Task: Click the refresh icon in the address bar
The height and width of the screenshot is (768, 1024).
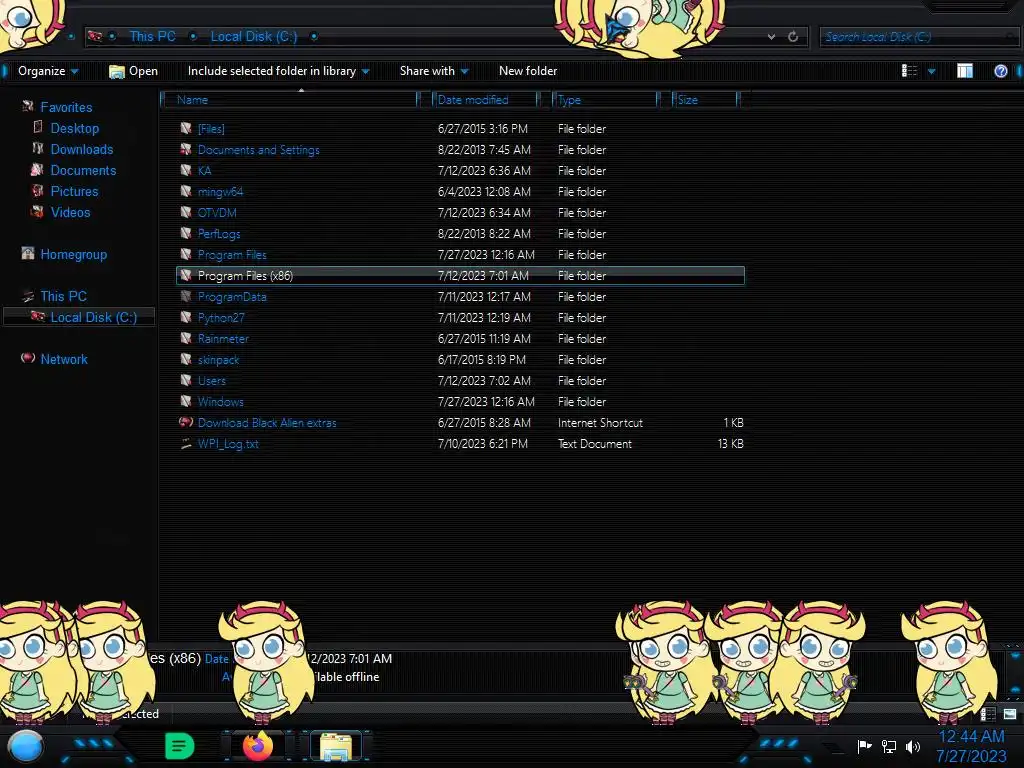Action: point(793,37)
